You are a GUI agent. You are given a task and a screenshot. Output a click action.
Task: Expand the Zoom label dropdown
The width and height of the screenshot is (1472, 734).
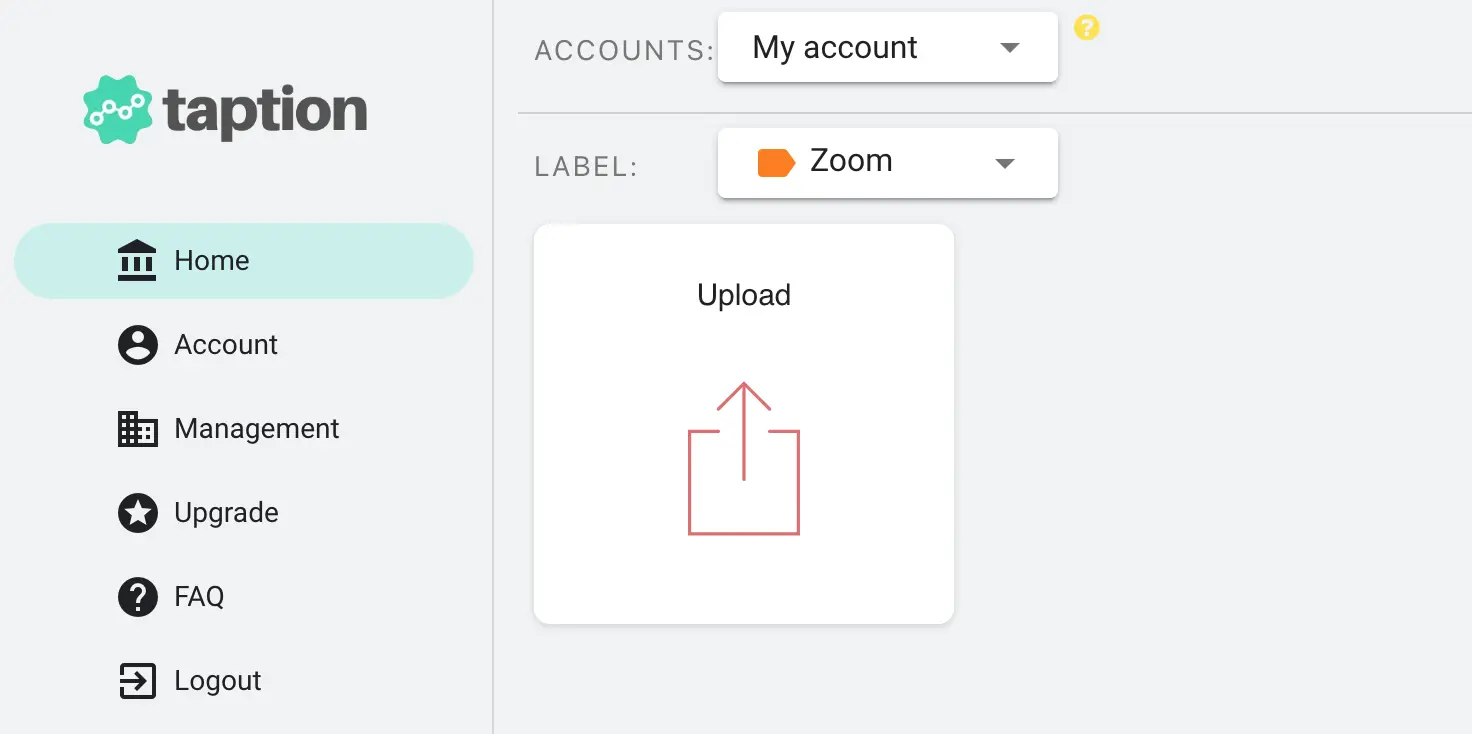tap(888, 162)
